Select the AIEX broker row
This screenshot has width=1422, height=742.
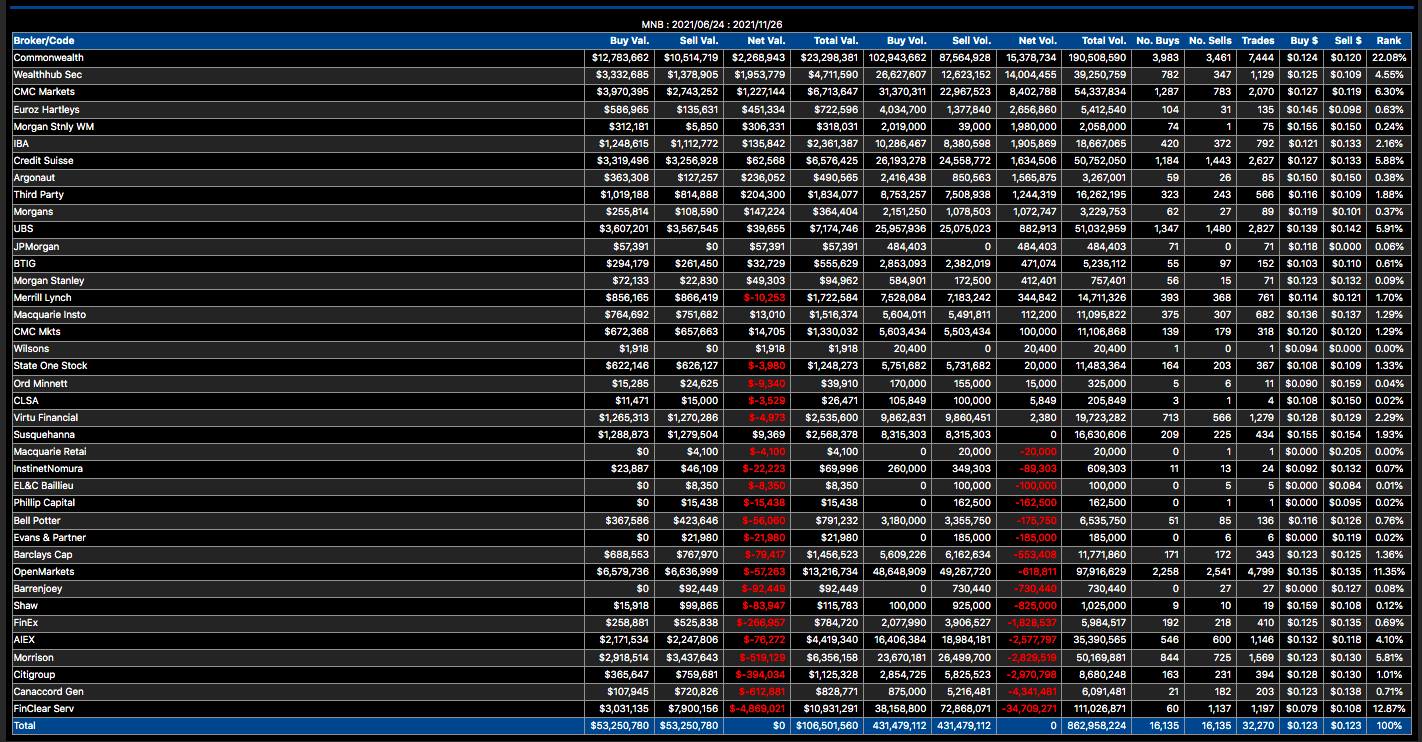pos(711,639)
